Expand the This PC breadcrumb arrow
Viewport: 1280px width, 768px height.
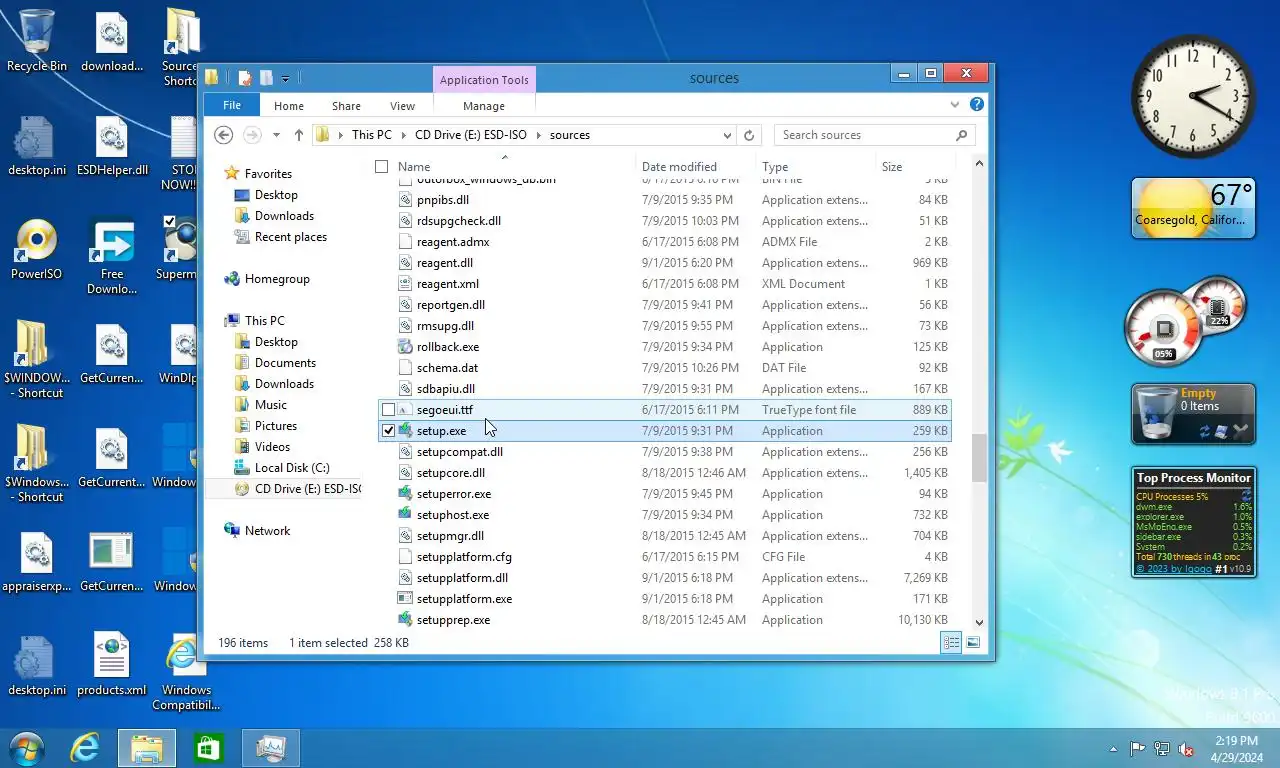(x=403, y=135)
